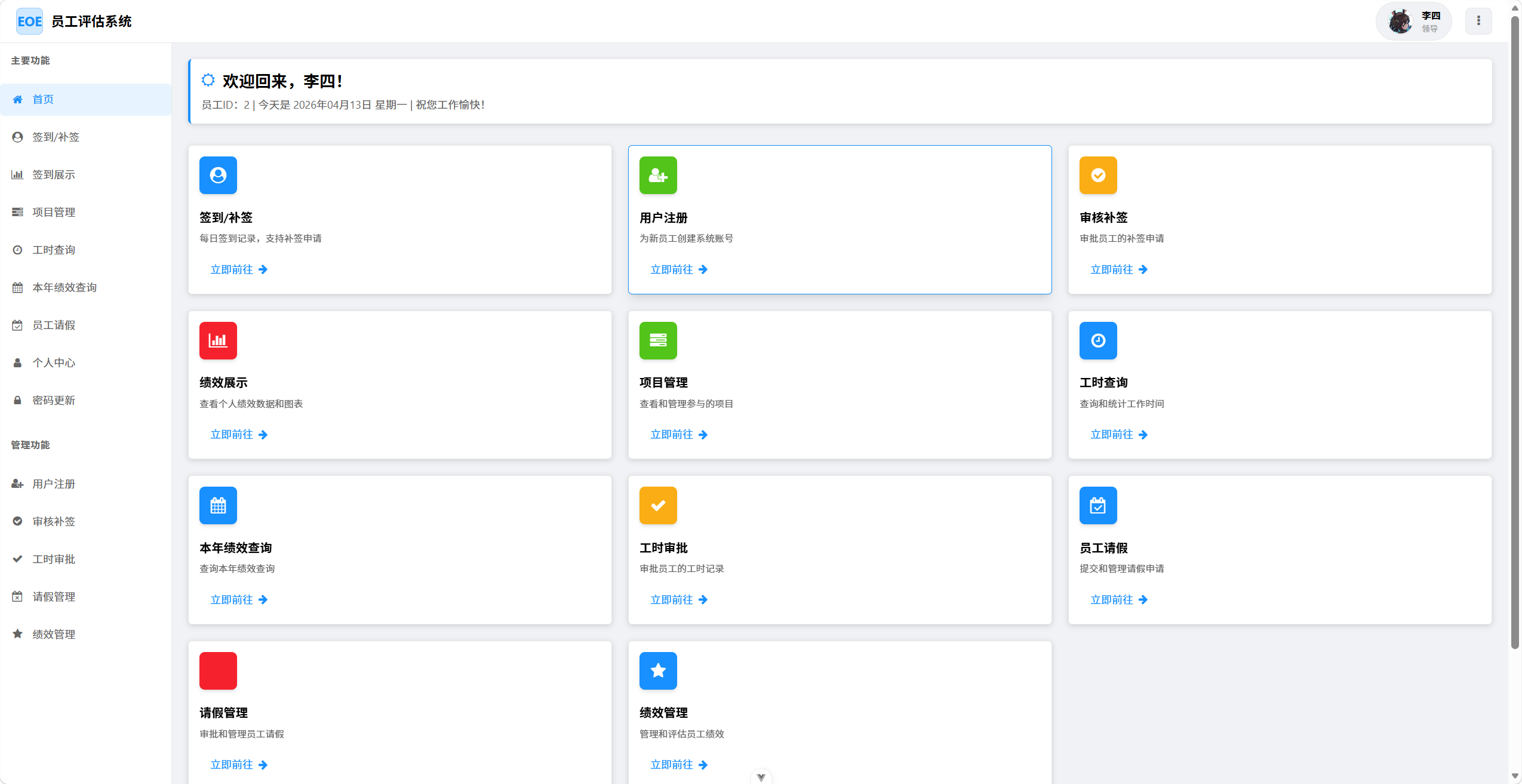Open the 李四 user profile dropdown
Screen dimensions: 1522x784
pos(1413,21)
